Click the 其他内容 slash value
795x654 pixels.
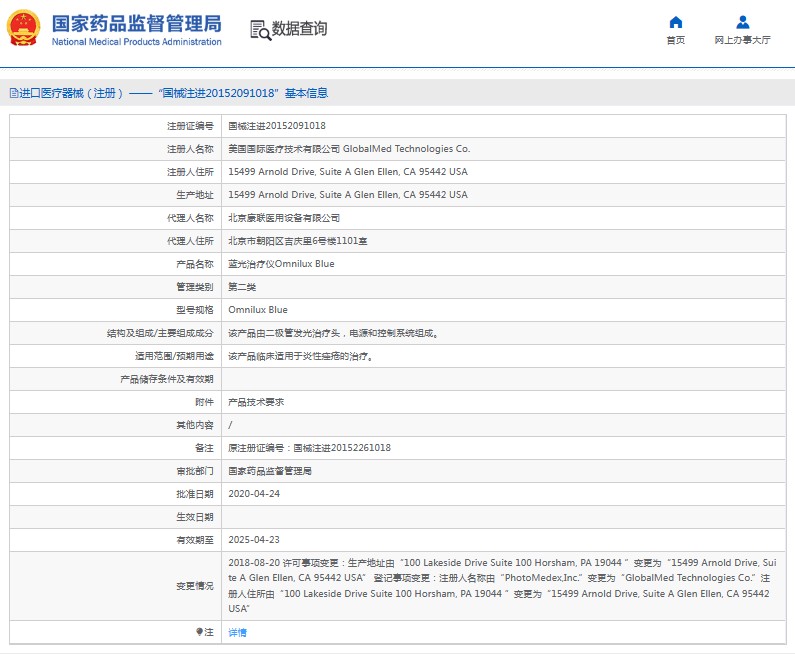coord(230,425)
